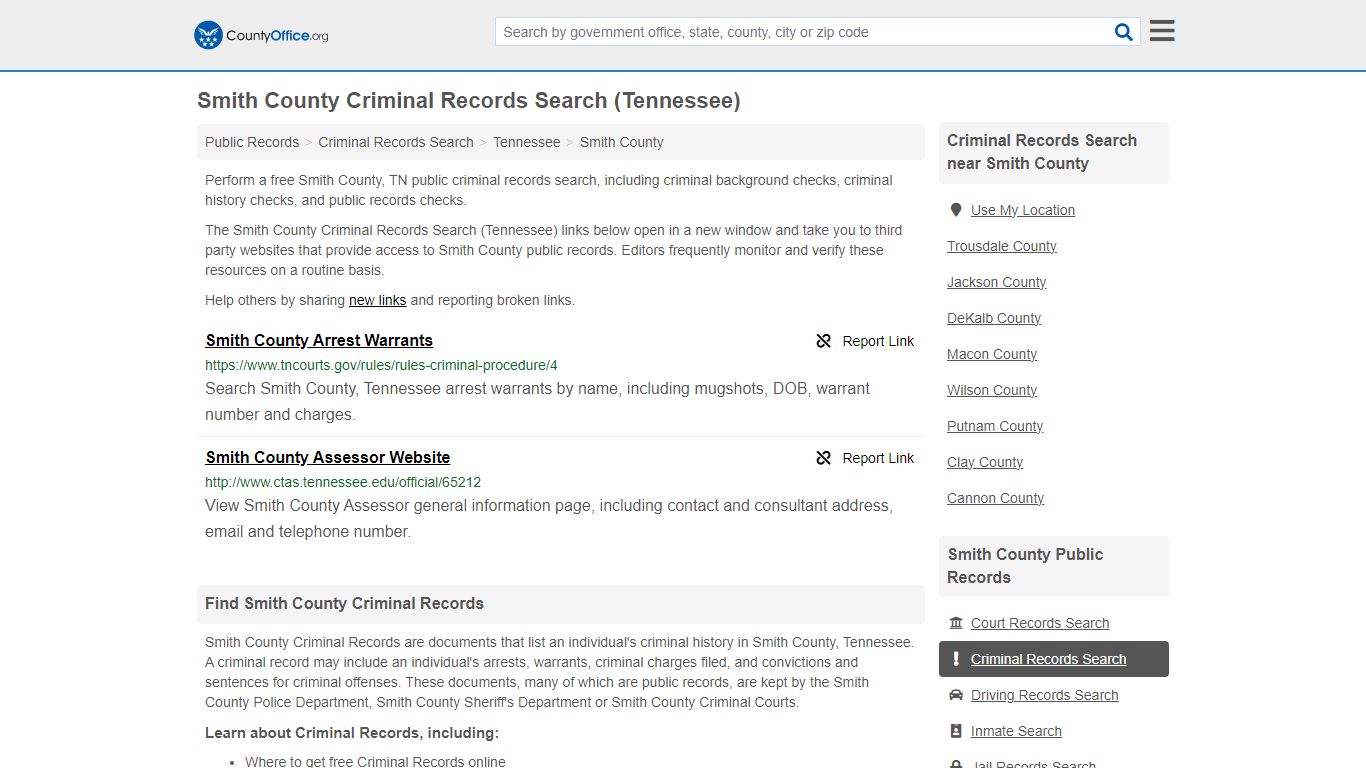Click Criminal Records Search near Smith County heading

1042,152
